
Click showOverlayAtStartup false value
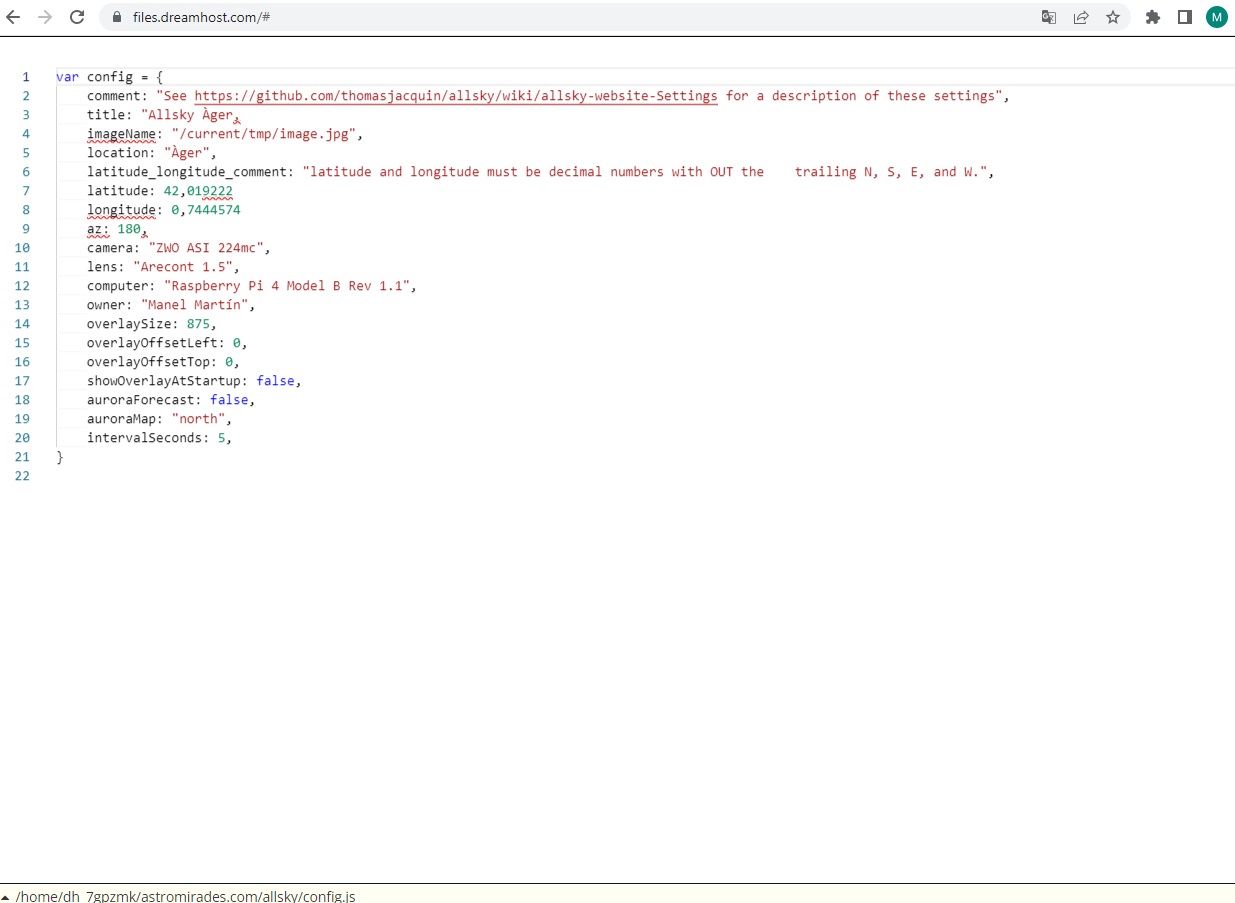click(275, 381)
